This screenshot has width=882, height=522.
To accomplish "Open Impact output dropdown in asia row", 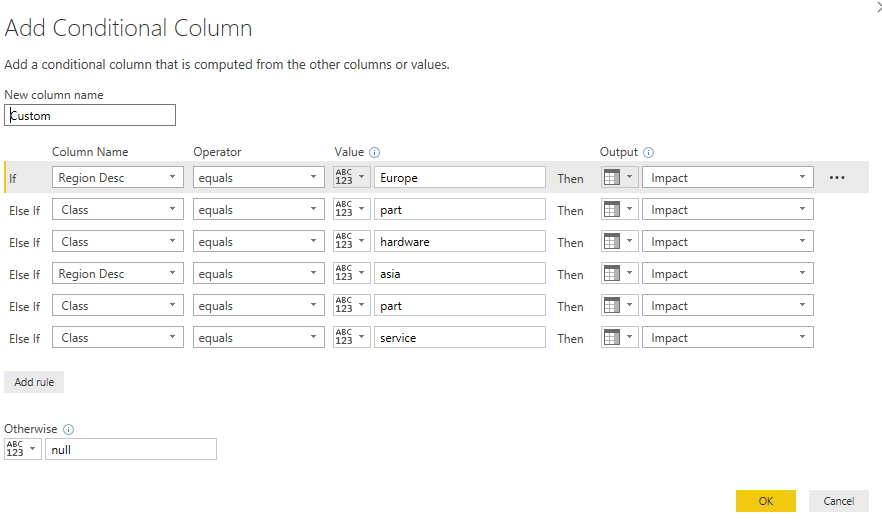I will pos(728,273).
